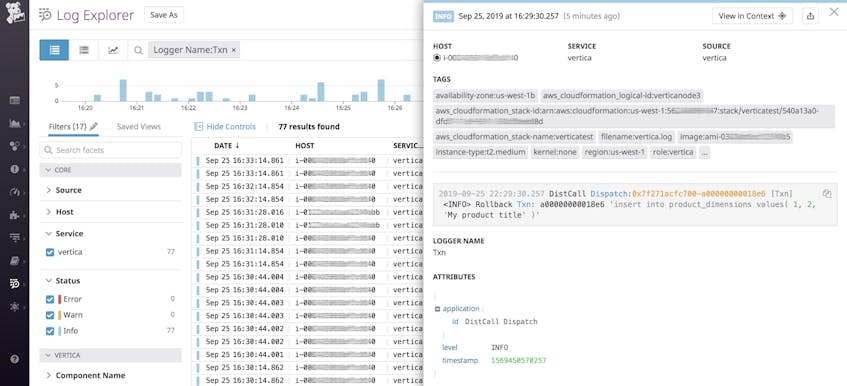Copy the log message with the copy icon

(826, 193)
